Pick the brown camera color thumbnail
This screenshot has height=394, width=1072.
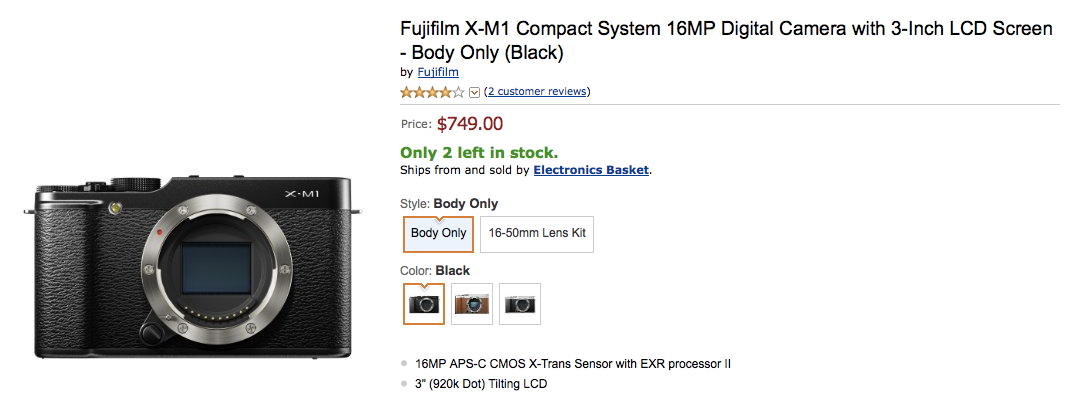[x=472, y=304]
